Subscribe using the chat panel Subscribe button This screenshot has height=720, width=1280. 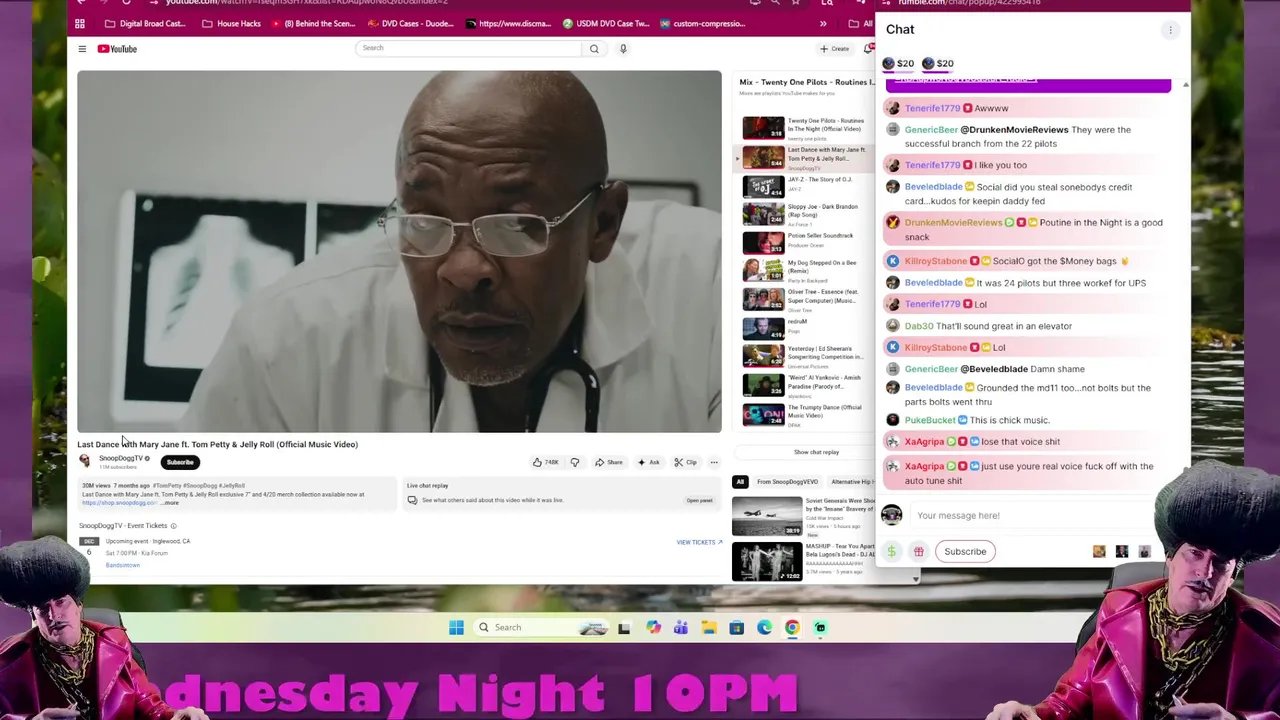pyautogui.click(x=965, y=551)
